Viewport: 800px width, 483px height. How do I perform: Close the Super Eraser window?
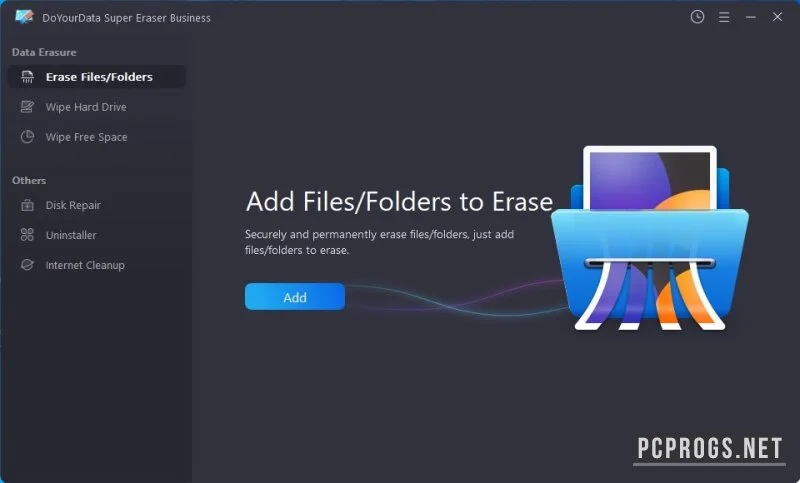click(777, 17)
